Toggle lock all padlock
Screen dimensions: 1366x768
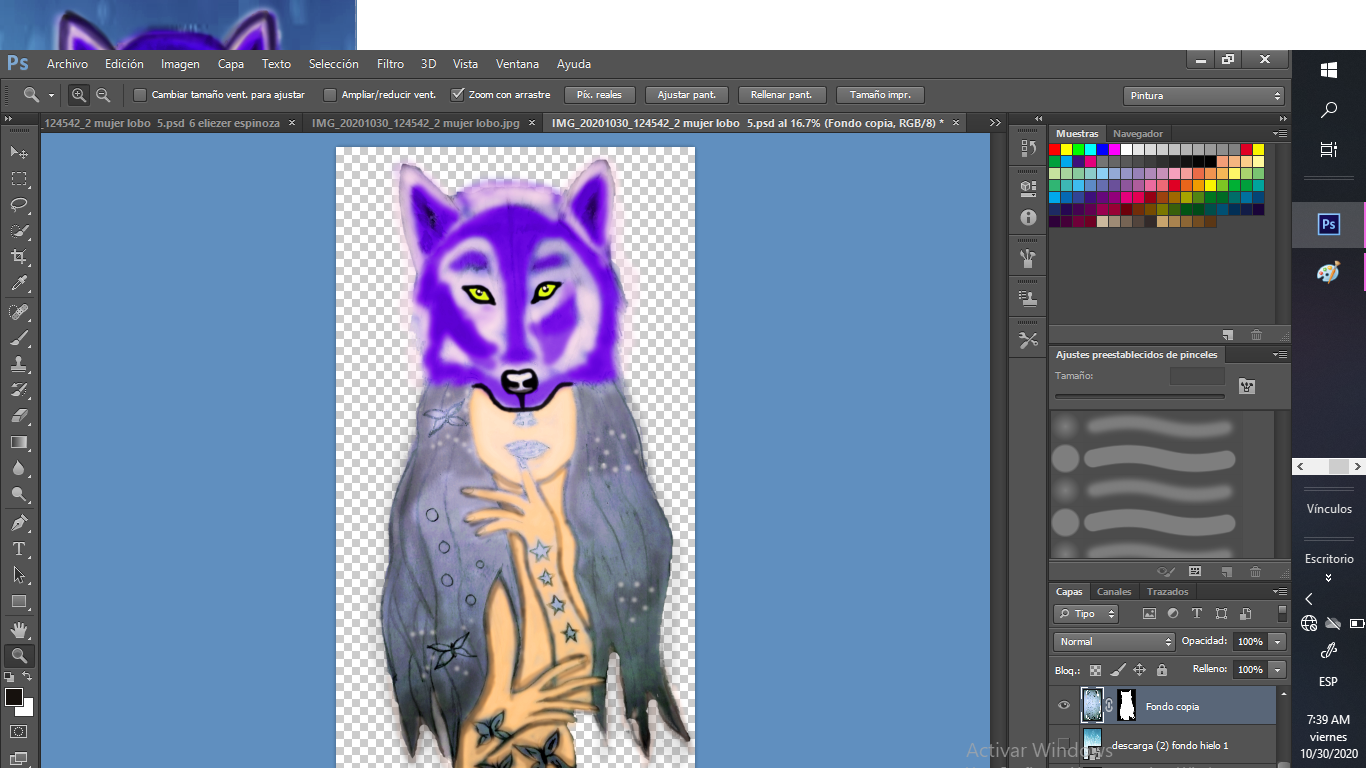[1162, 670]
